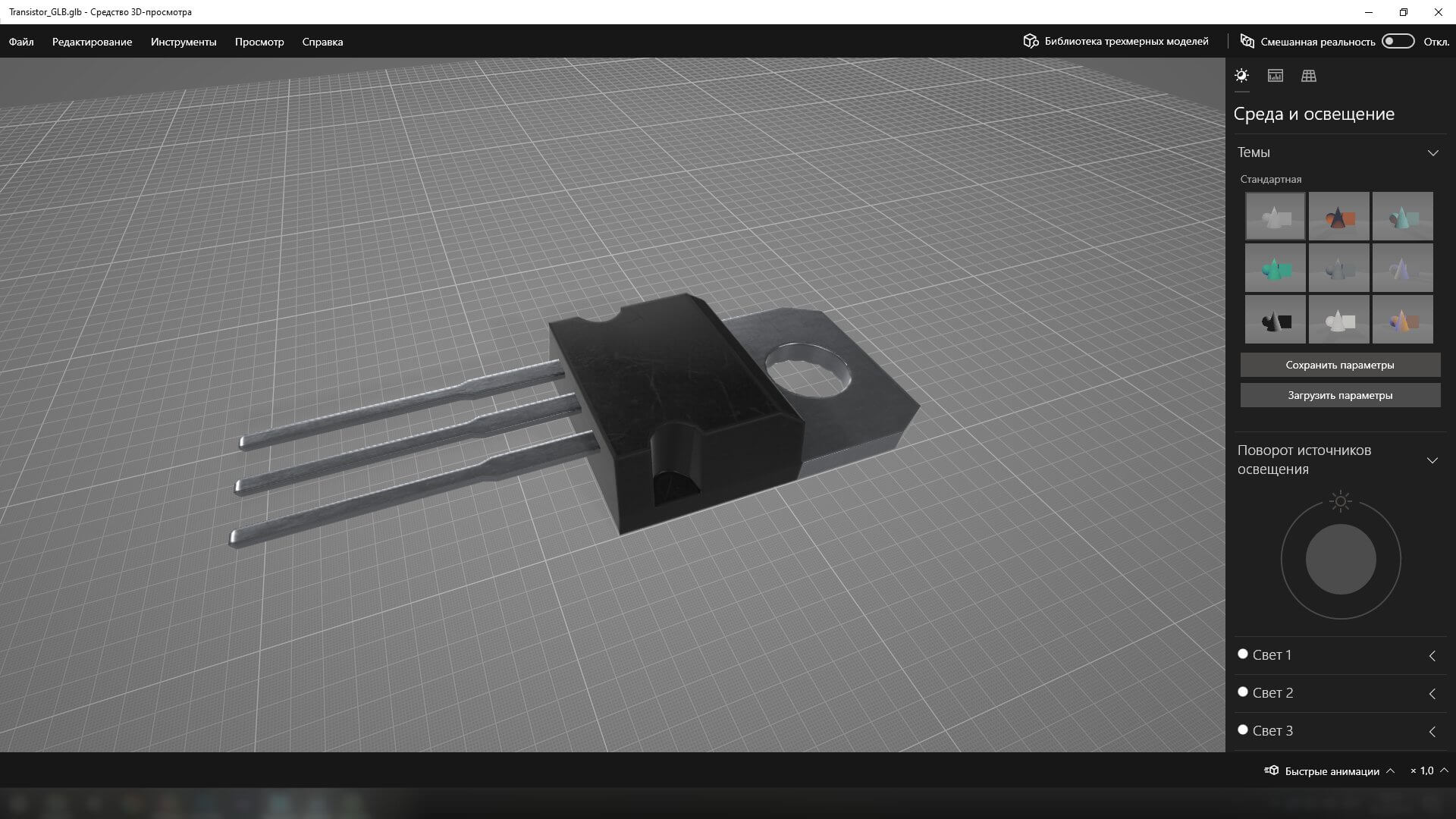1456x819 pixels.
Task: Toggle the Свет 1 light dot
Action: click(x=1243, y=654)
